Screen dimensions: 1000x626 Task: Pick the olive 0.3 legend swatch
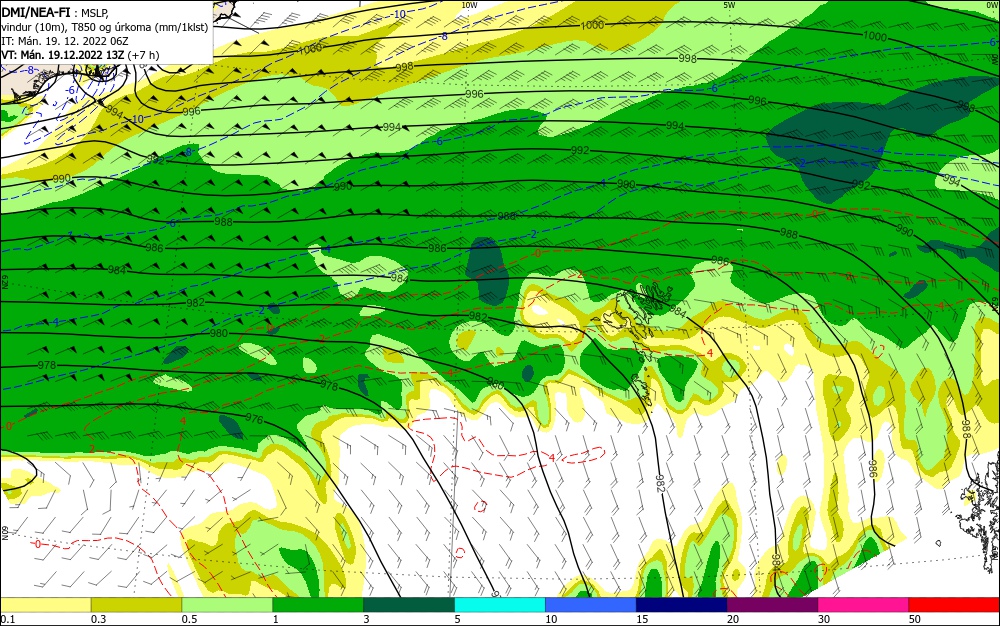(136, 605)
